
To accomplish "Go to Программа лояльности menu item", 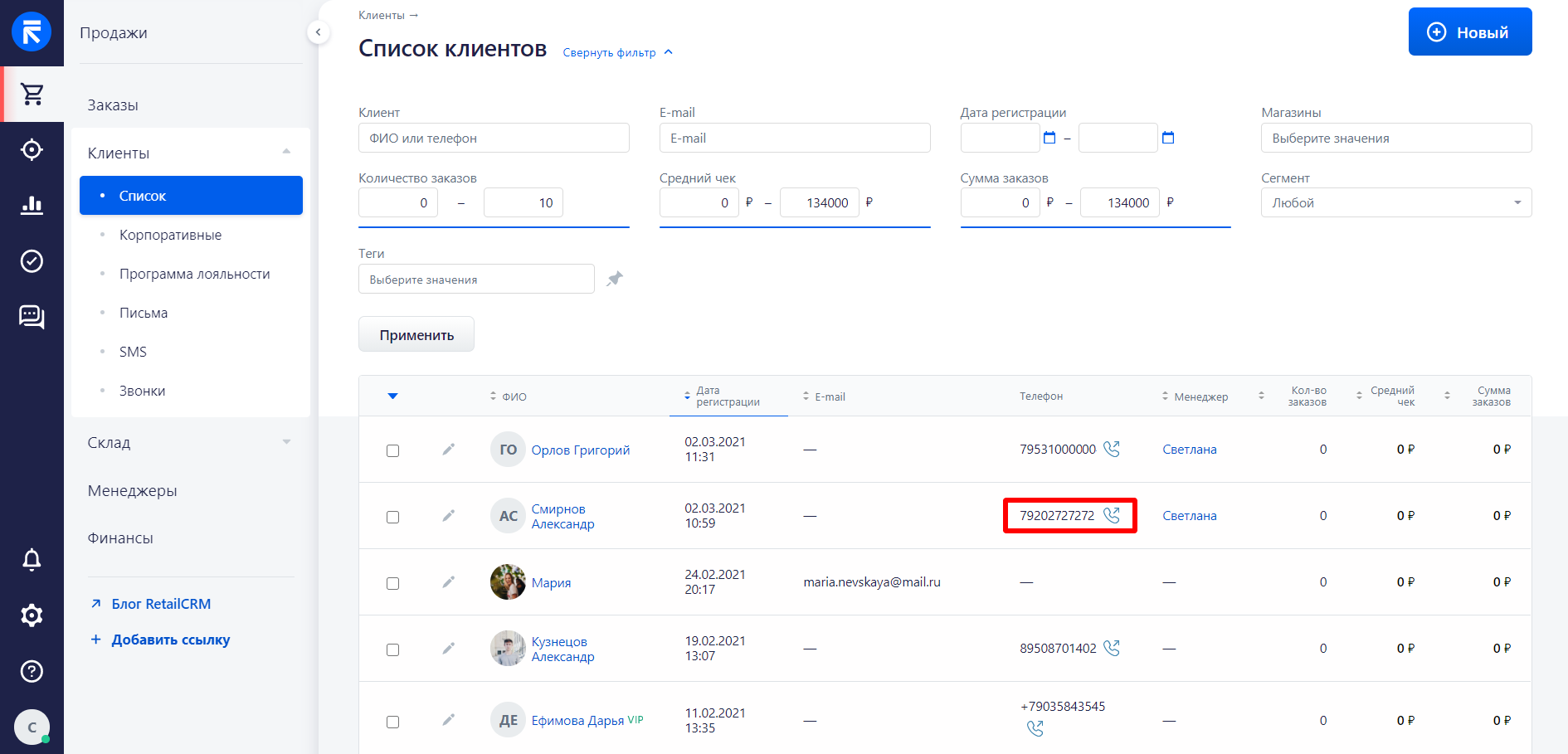I will 194,274.
